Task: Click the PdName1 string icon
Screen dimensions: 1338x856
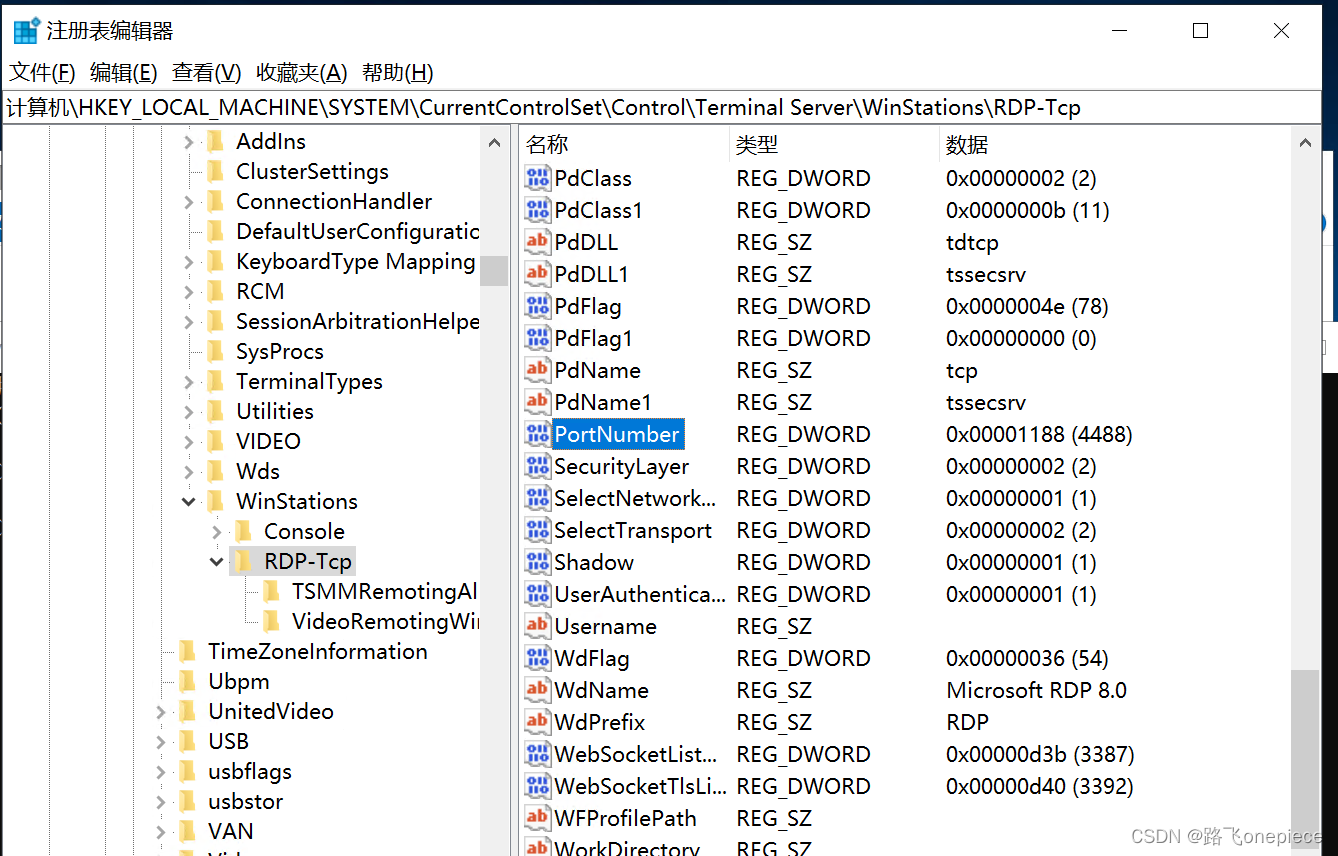Action: tap(538, 403)
